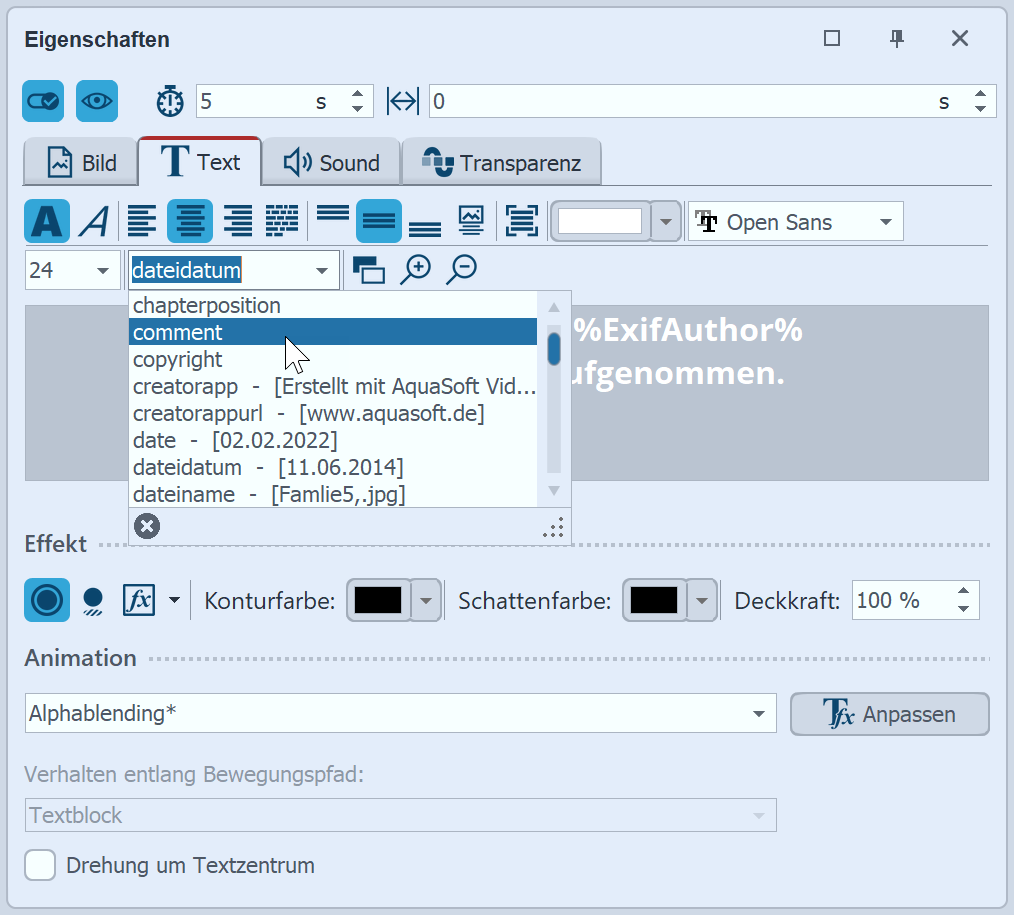Toggle the text outline effect button
This screenshot has width=1014, height=915.
pyautogui.click(x=47, y=600)
